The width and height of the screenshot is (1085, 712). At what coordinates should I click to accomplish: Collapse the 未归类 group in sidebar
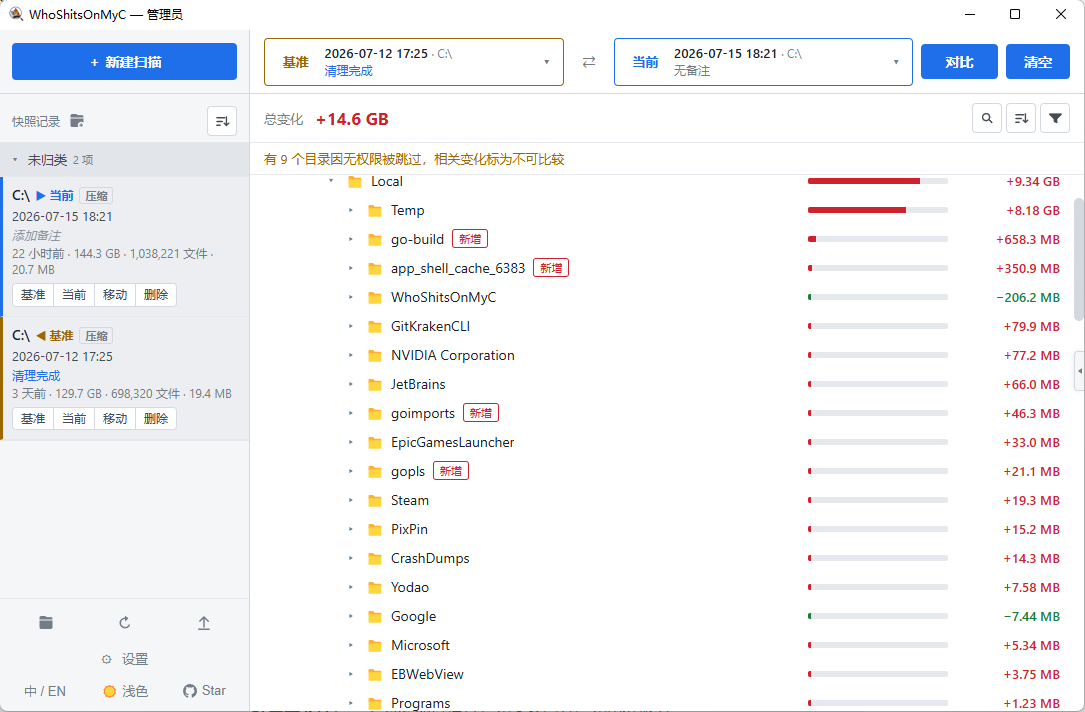pyautogui.click(x=15, y=160)
